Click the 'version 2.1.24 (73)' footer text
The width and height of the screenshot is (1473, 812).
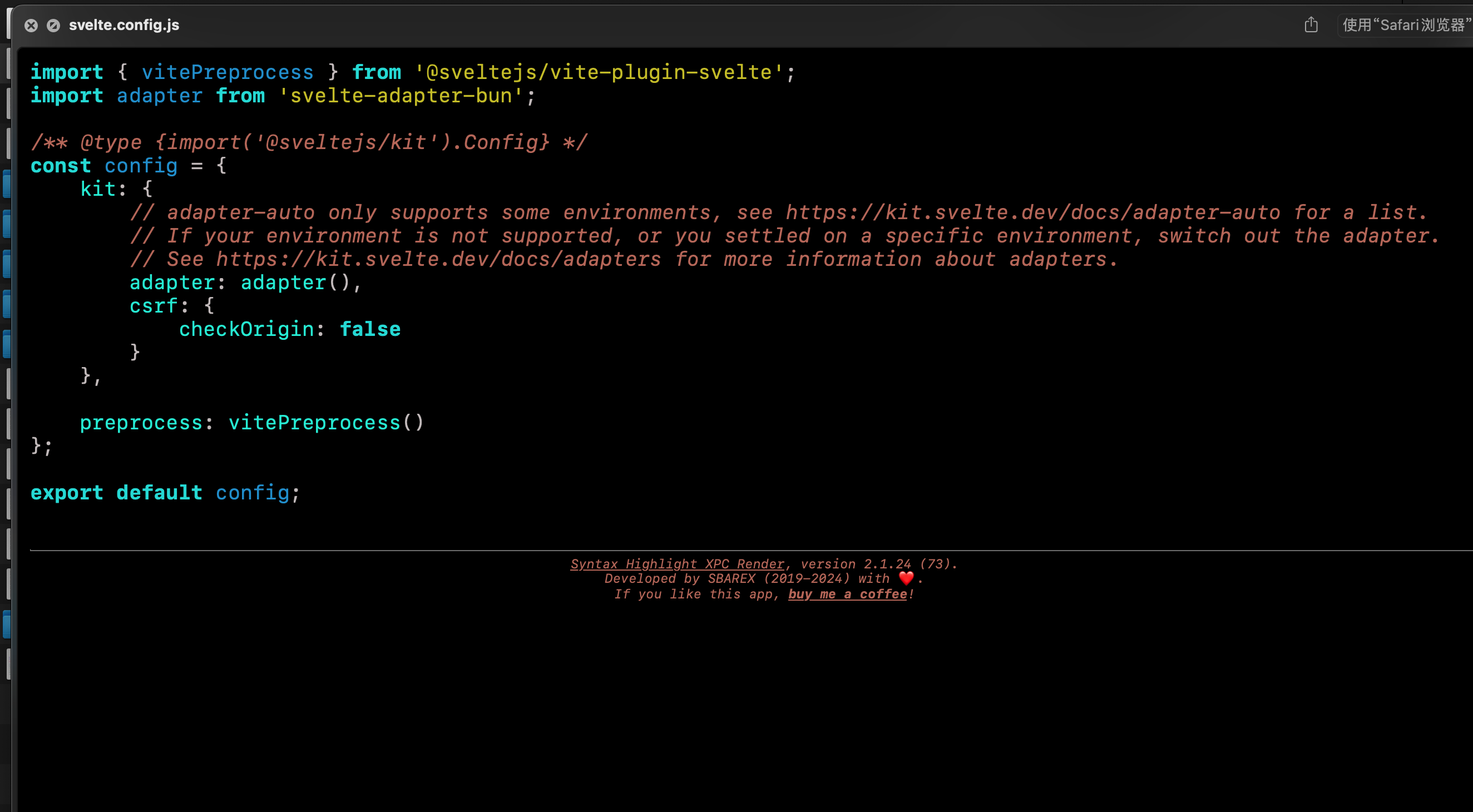pos(879,564)
